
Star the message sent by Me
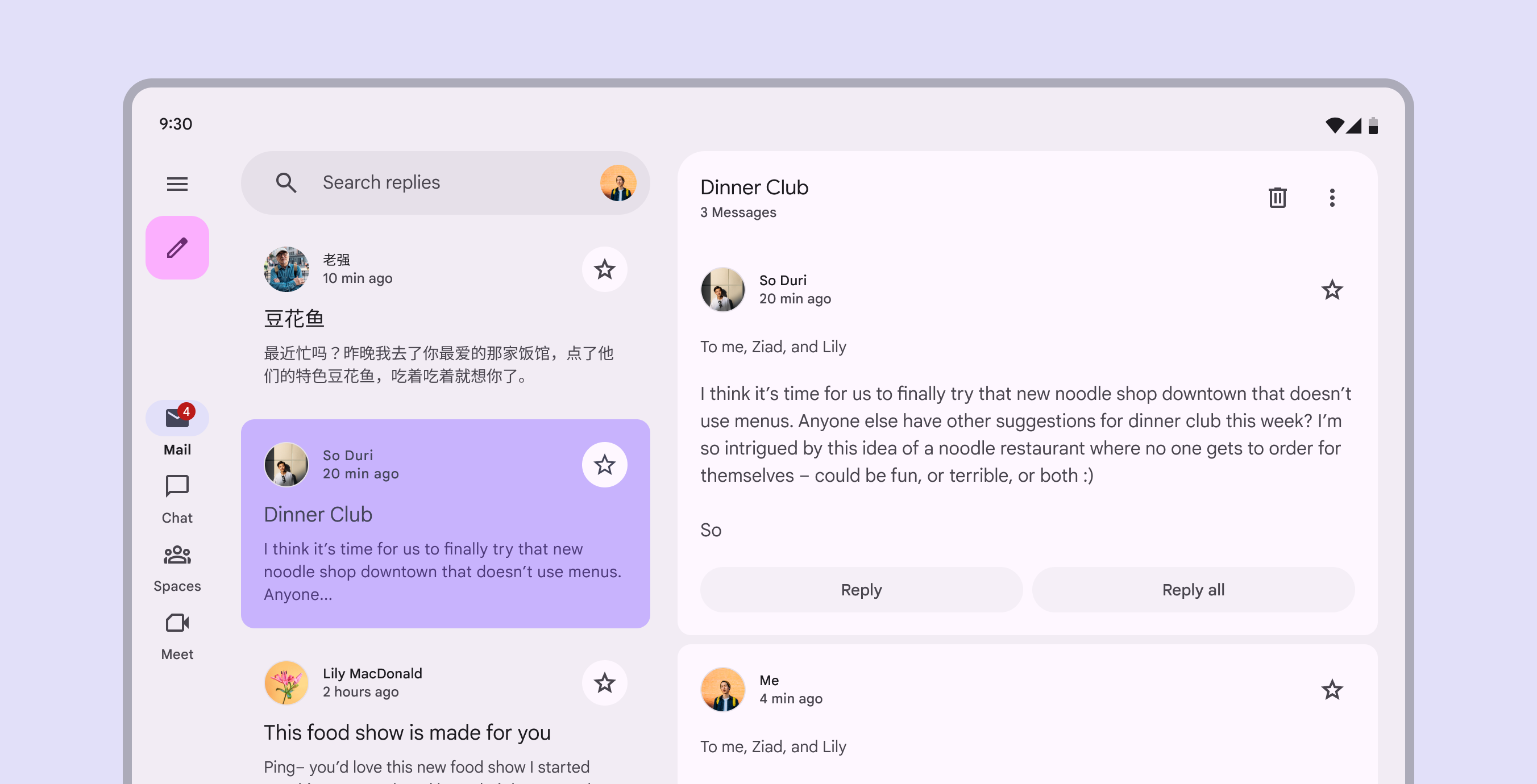[1332, 690]
